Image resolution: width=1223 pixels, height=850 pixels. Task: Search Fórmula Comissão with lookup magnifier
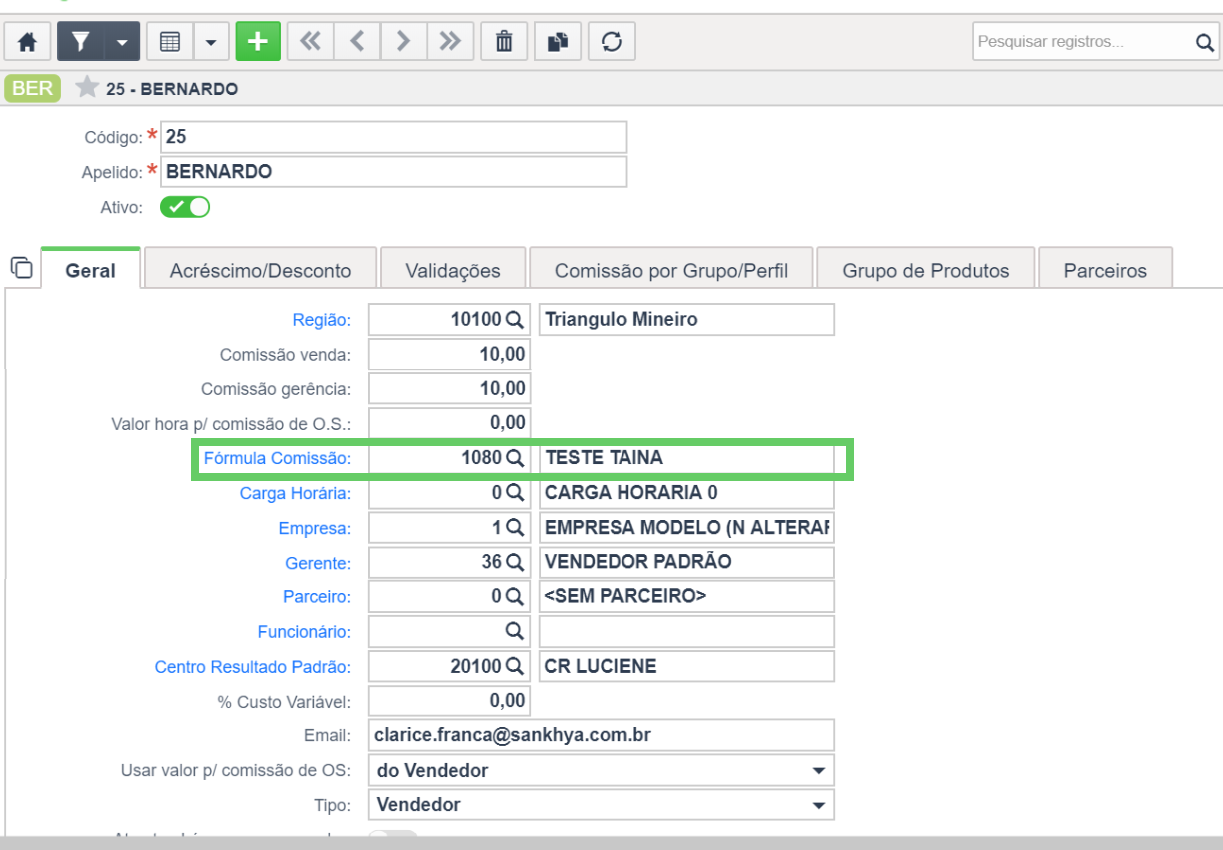coord(514,458)
